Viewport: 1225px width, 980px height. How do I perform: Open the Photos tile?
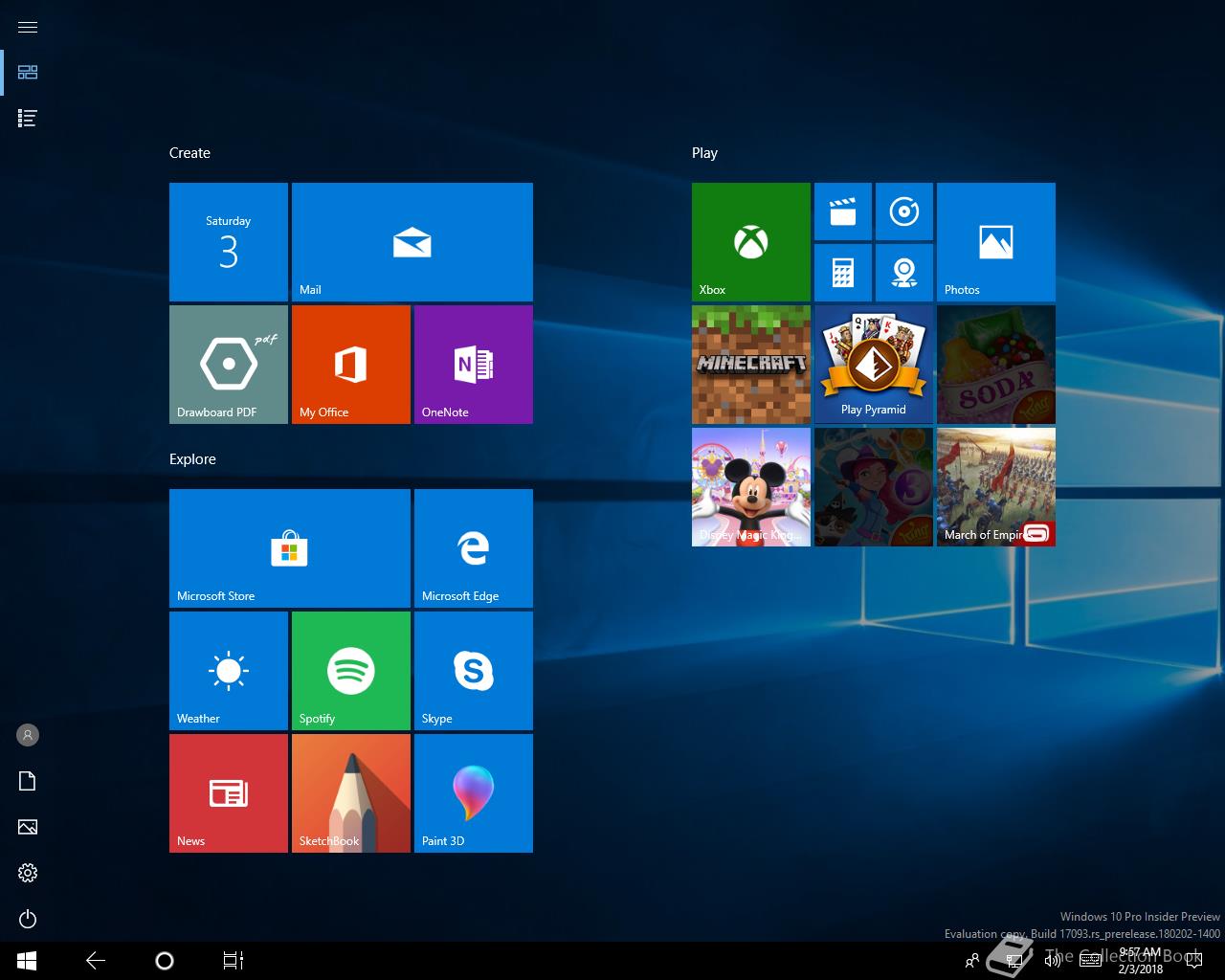[996, 242]
